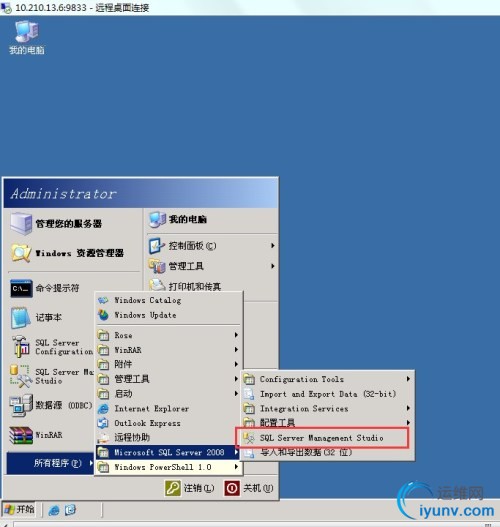Expand Windows PowerShell 1.0 folder
This screenshot has height=527, width=500.
[169, 467]
